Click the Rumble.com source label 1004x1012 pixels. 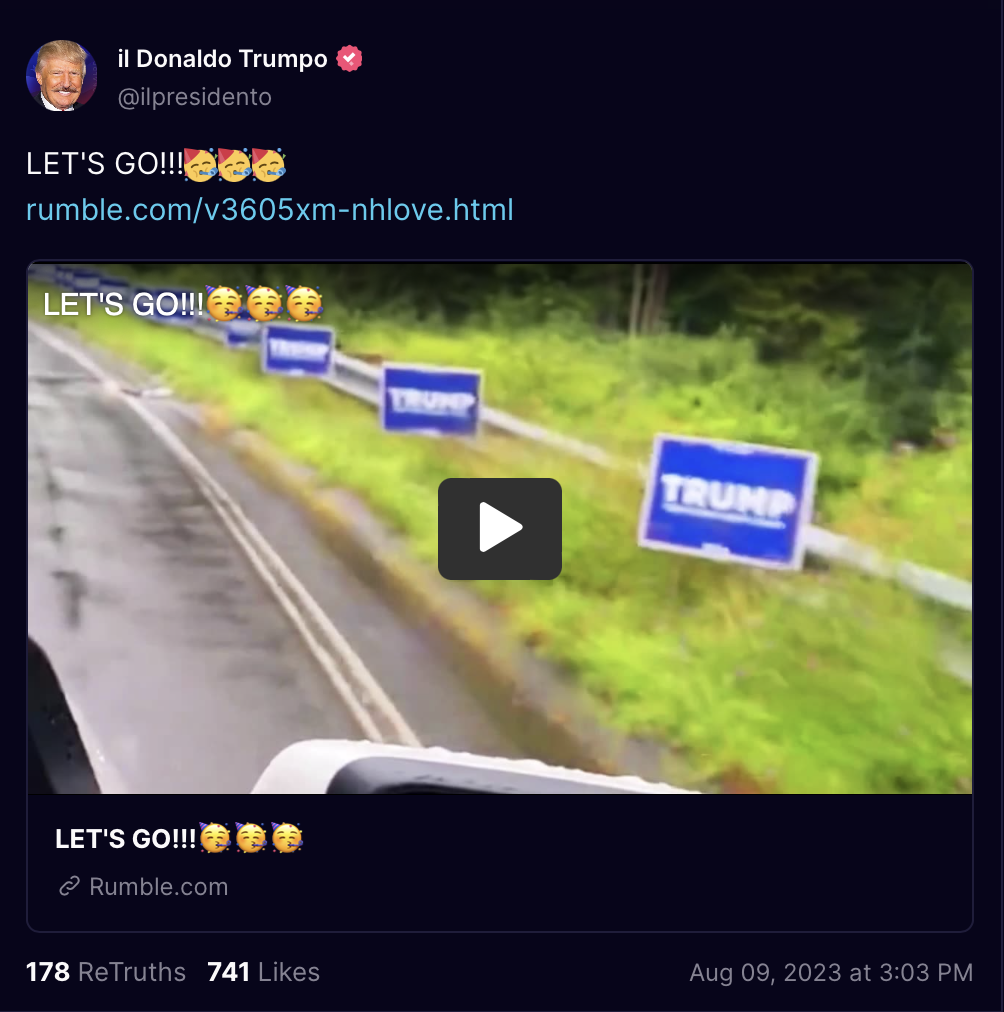(159, 887)
